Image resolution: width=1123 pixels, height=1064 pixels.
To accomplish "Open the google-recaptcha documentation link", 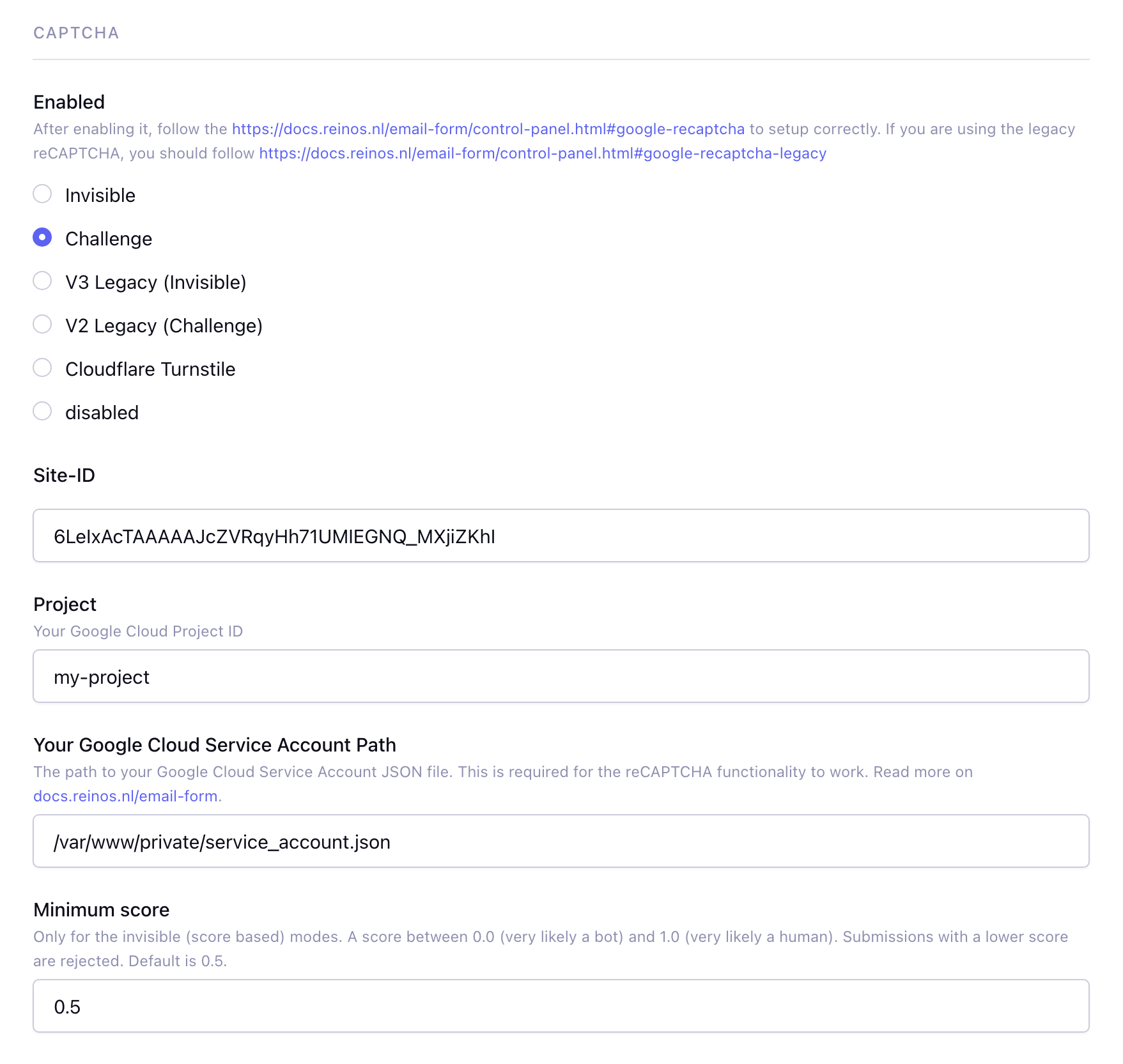I will click(488, 129).
